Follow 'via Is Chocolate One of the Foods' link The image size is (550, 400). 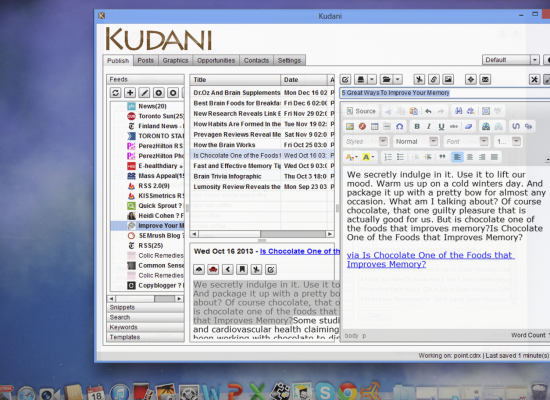pos(430,260)
